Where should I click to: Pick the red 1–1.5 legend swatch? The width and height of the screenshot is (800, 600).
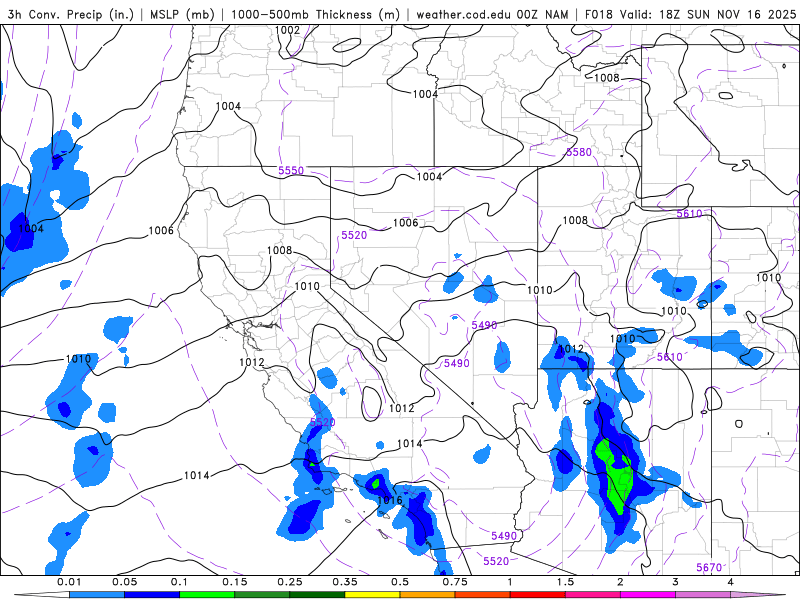pyautogui.click(x=538, y=595)
